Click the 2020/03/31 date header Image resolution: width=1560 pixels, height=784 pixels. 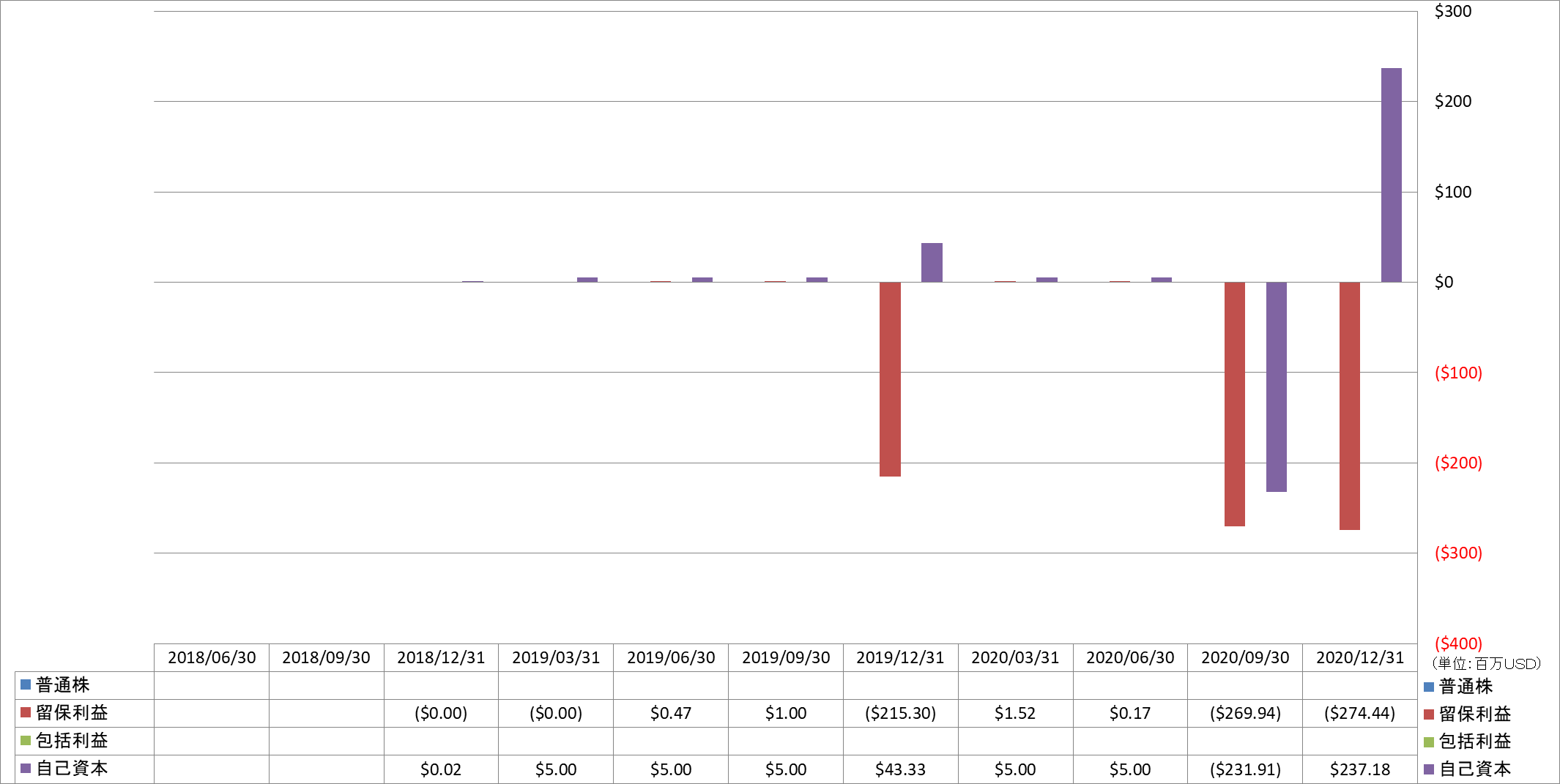point(1015,658)
